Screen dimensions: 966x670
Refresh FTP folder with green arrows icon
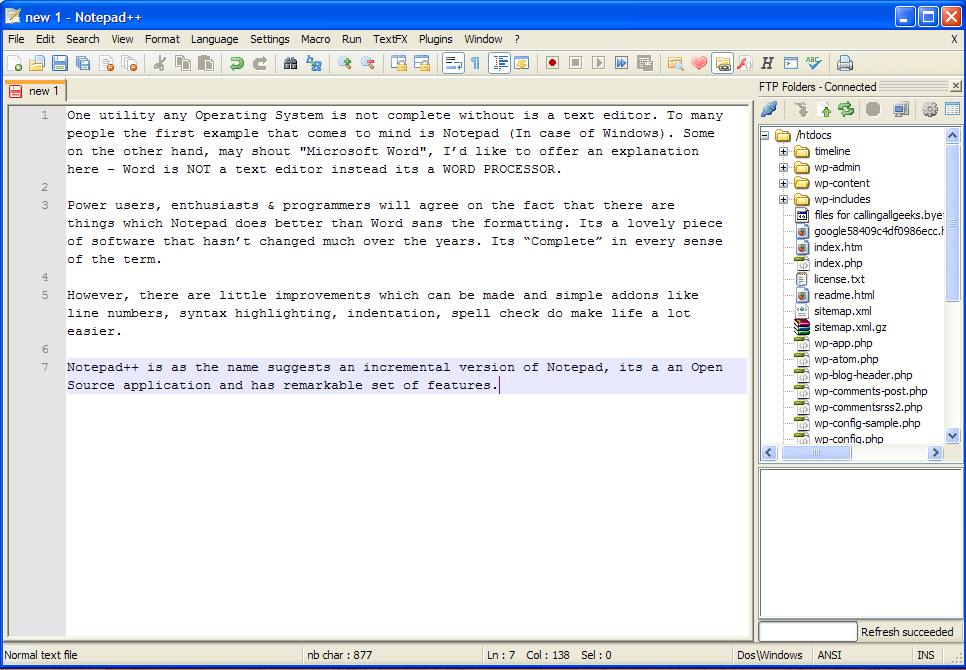(x=846, y=110)
